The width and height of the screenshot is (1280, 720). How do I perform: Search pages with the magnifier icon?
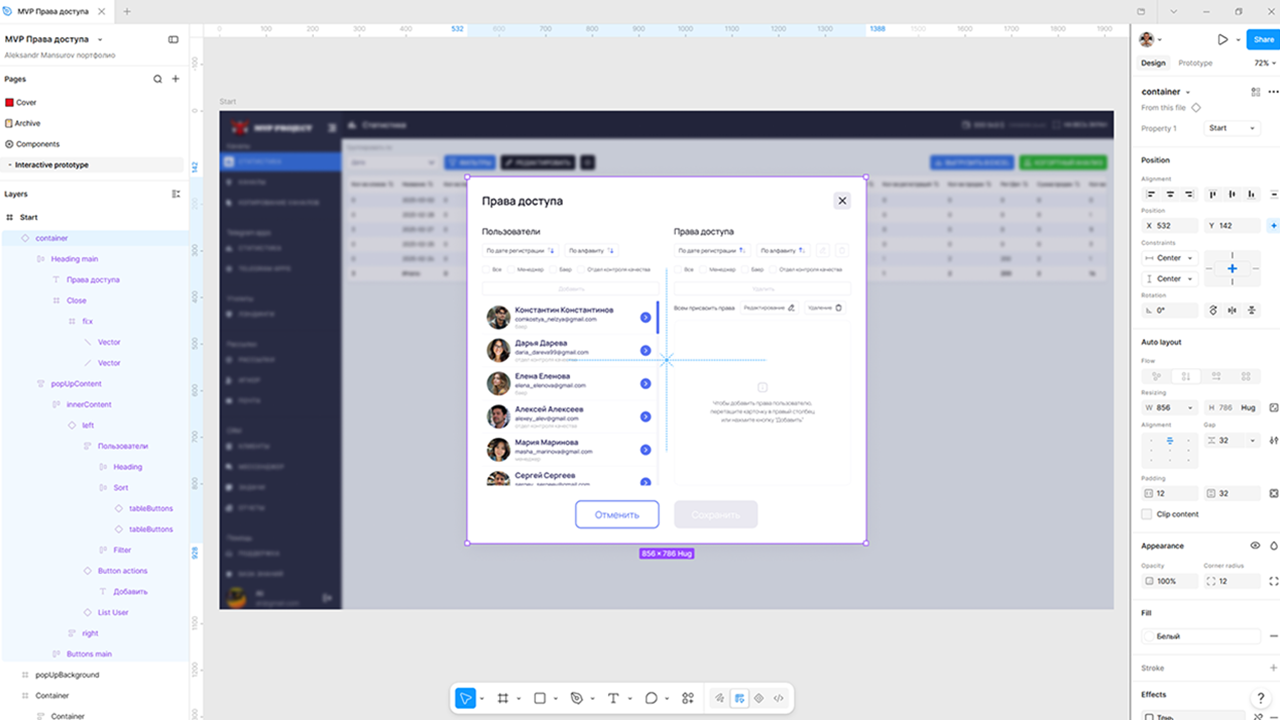(x=157, y=79)
